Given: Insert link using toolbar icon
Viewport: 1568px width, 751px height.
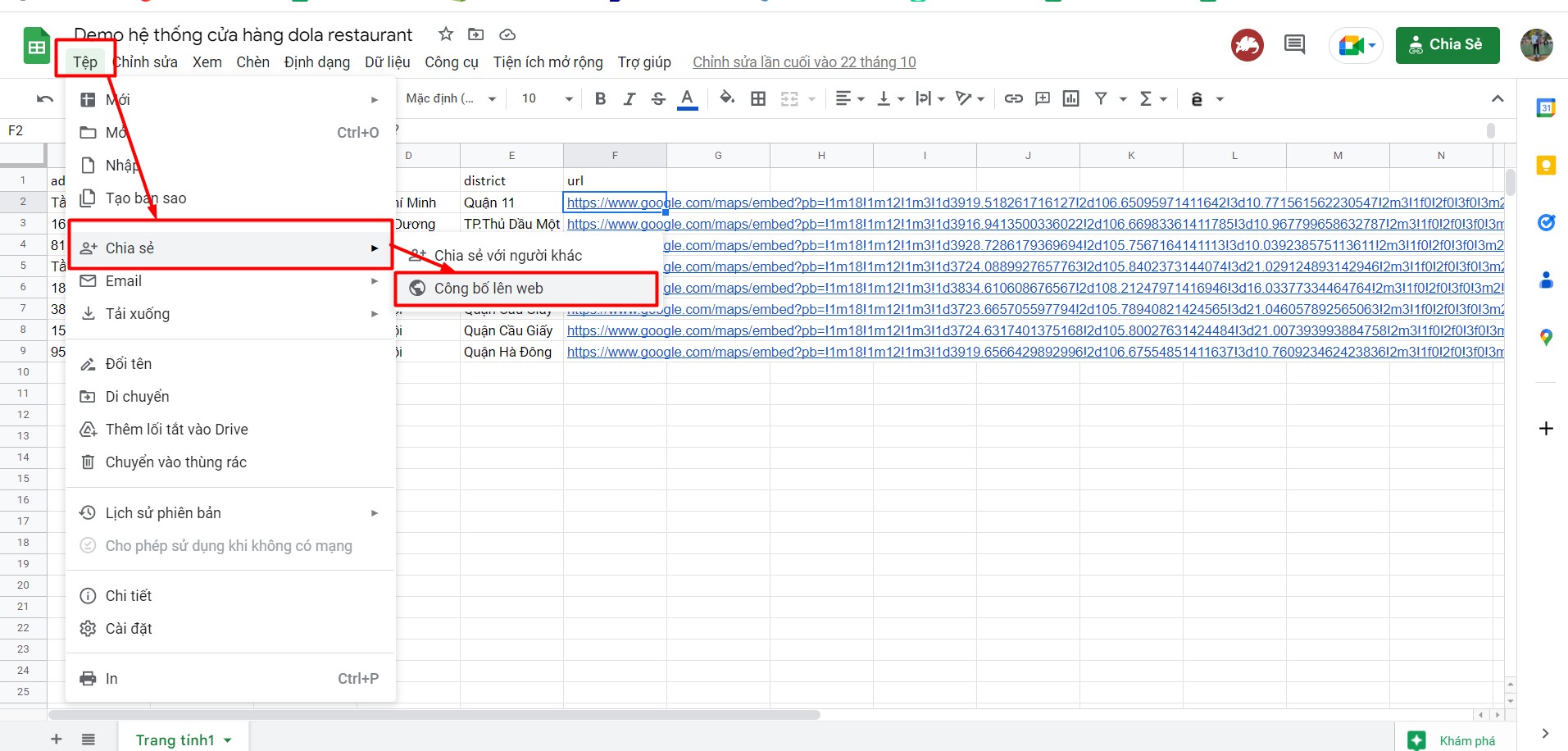Looking at the screenshot, I should [1013, 98].
